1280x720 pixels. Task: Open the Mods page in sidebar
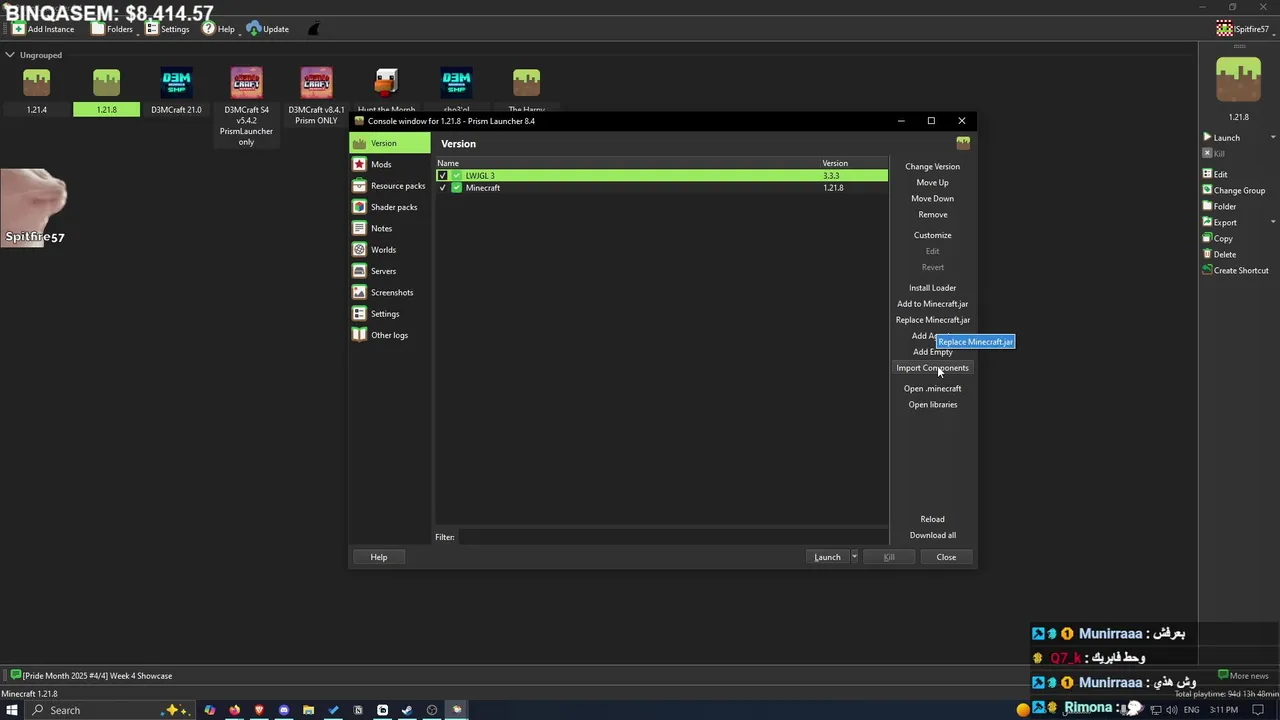pyautogui.click(x=390, y=164)
